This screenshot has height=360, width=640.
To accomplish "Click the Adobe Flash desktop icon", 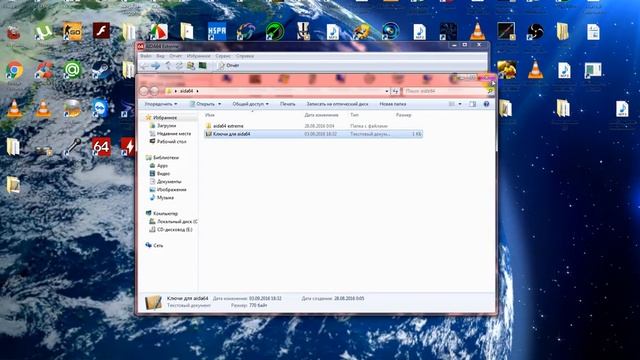I will pyautogui.click(x=101, y=31).
